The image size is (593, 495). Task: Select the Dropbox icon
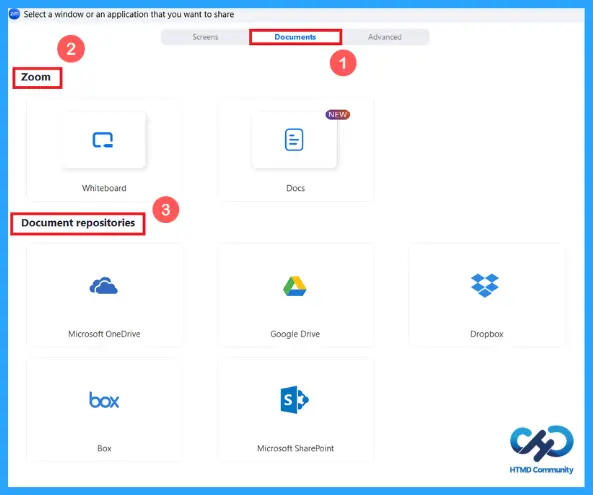pos(485,285)
